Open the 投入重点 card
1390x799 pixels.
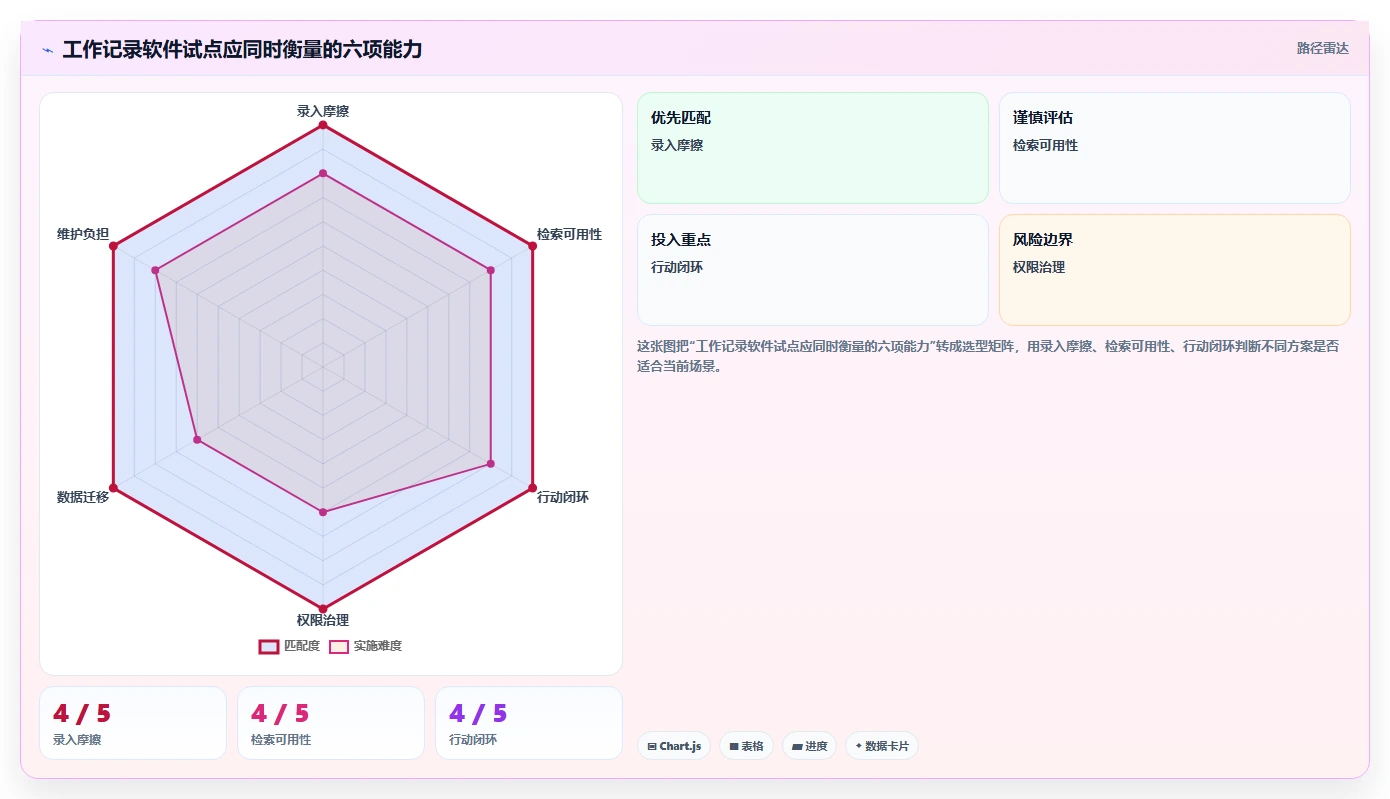812,270
